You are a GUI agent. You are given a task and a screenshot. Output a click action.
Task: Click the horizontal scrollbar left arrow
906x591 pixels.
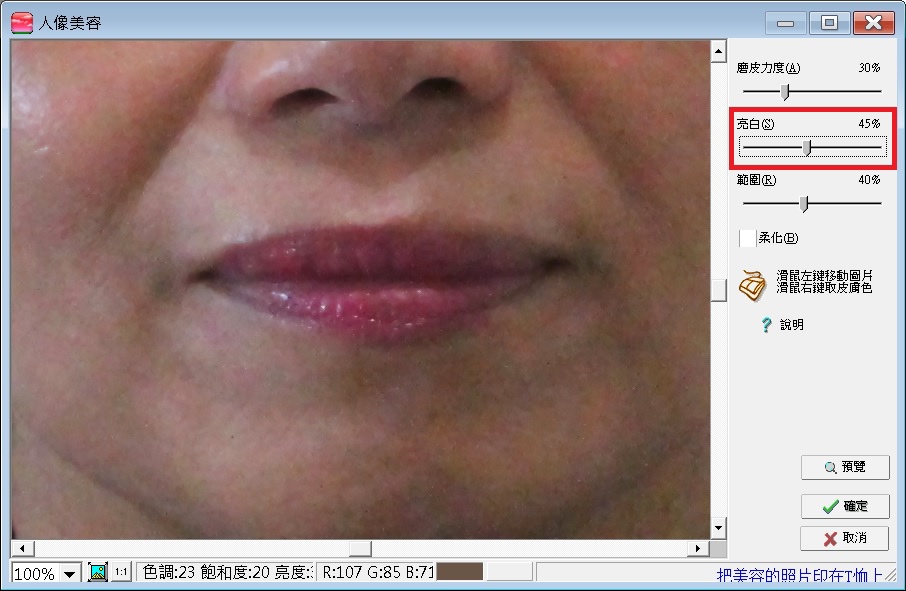pos(23,548)
